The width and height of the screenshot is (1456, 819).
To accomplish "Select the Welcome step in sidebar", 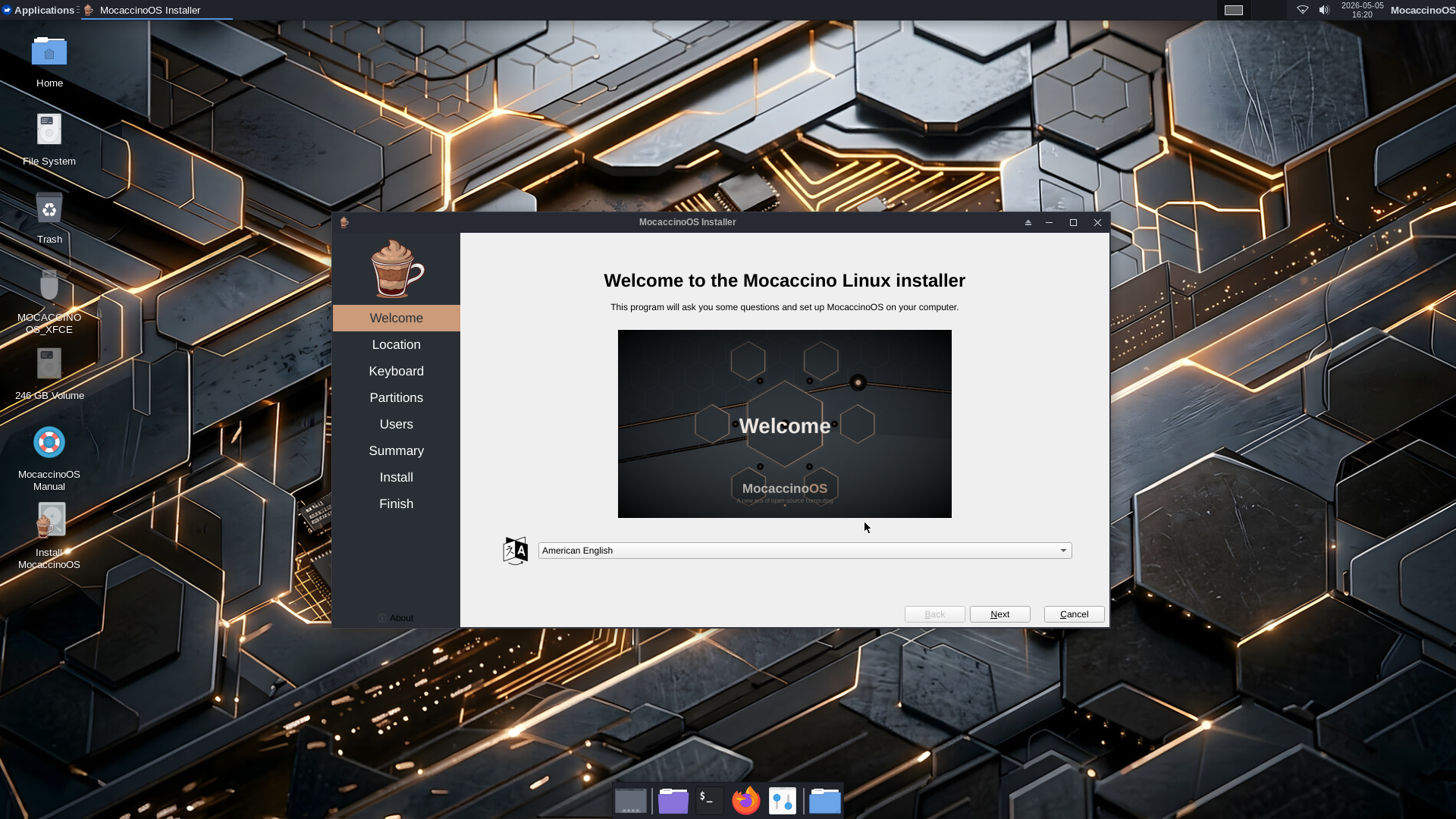I will (397, 318).
